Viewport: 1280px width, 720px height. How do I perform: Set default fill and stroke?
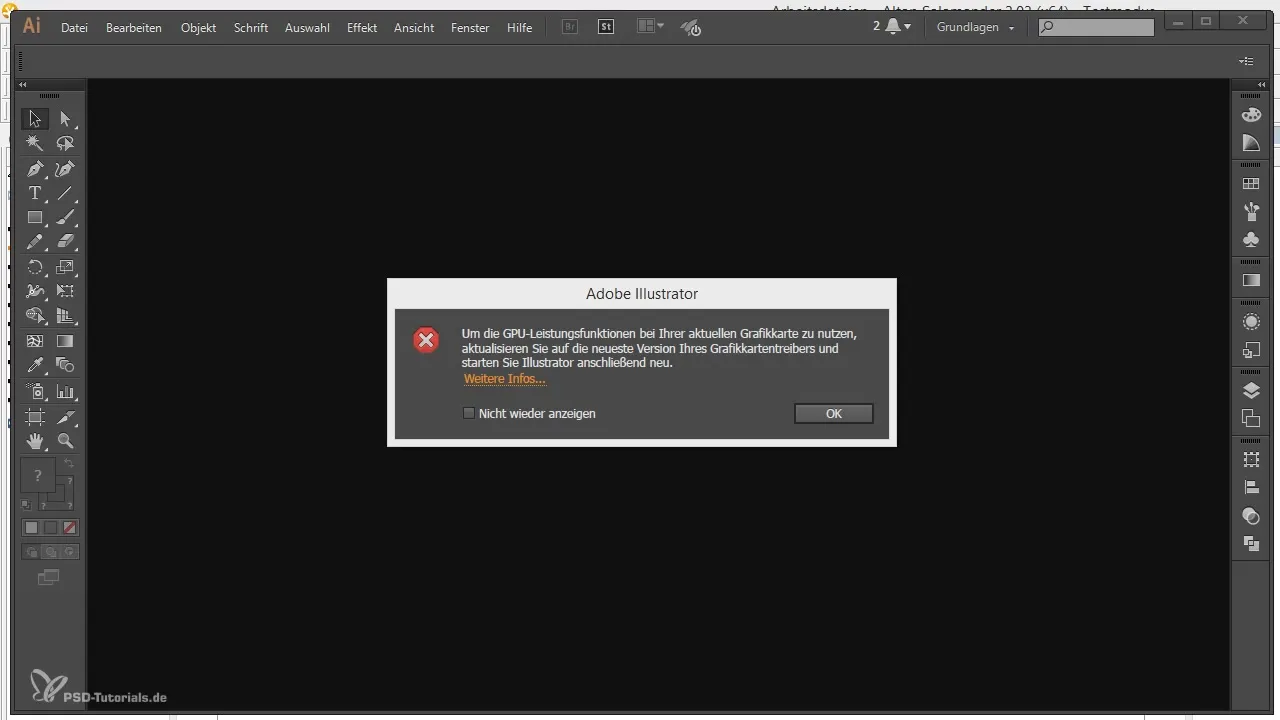coord(27,505)
